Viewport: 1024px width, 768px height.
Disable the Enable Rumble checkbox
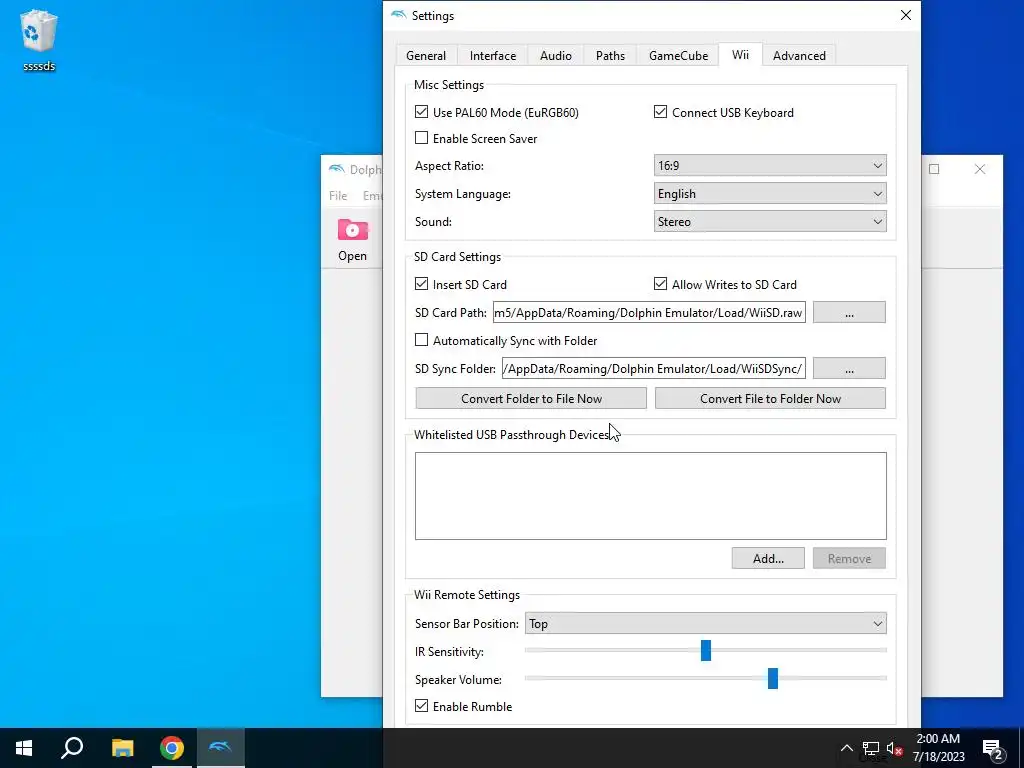(421, 706)
